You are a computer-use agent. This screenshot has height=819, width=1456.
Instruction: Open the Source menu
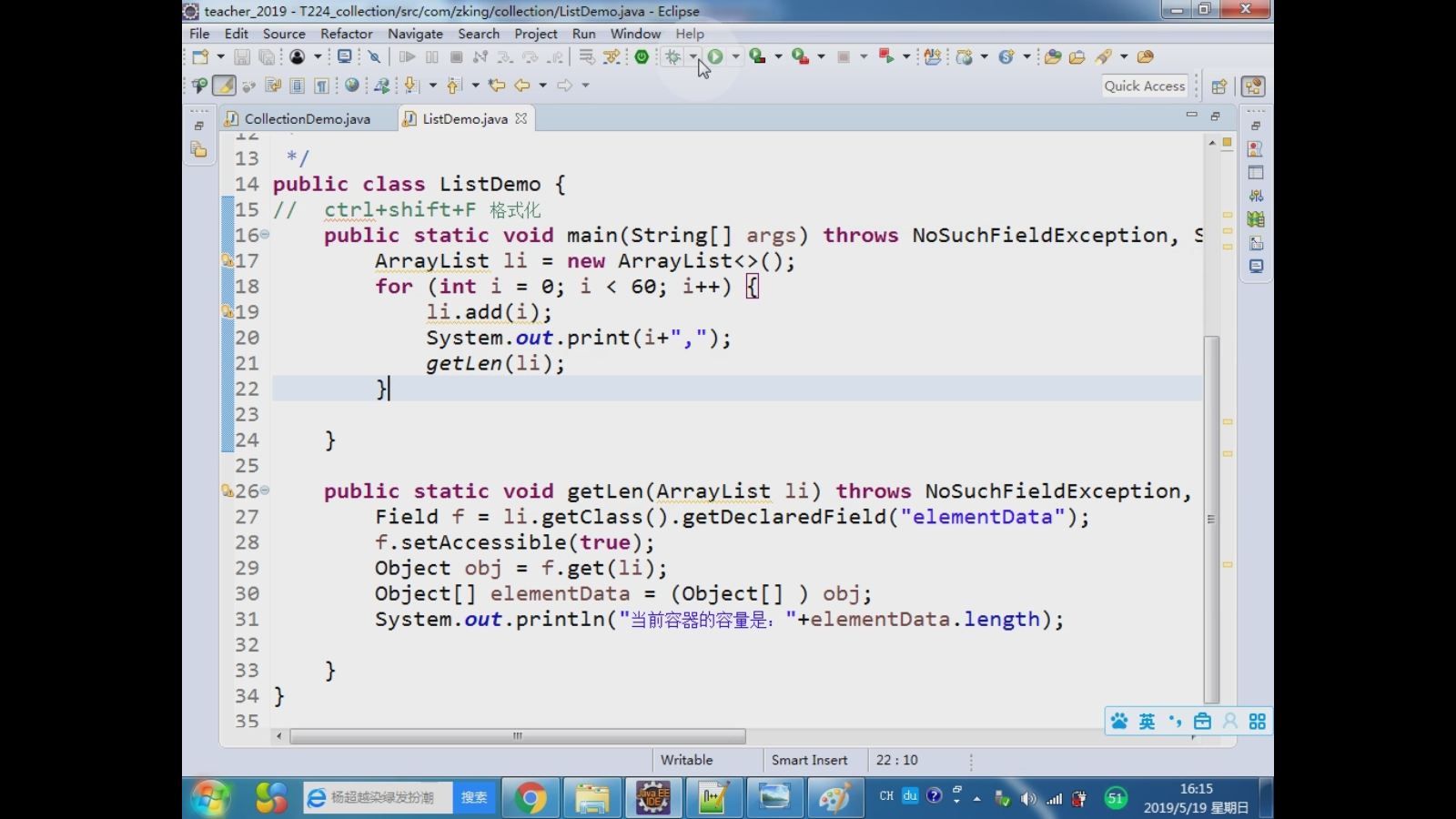pyautogui.click(x=284, y=34)
